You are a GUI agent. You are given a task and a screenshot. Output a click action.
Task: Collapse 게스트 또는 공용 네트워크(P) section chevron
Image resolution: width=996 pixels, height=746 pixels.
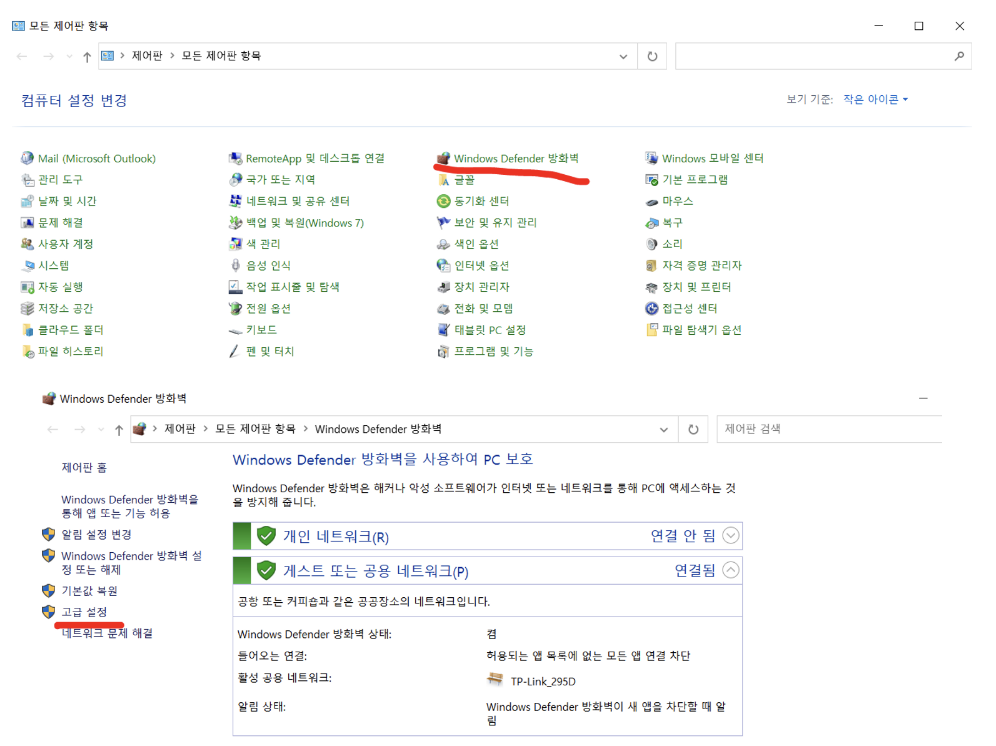click(x=730, y=570)
